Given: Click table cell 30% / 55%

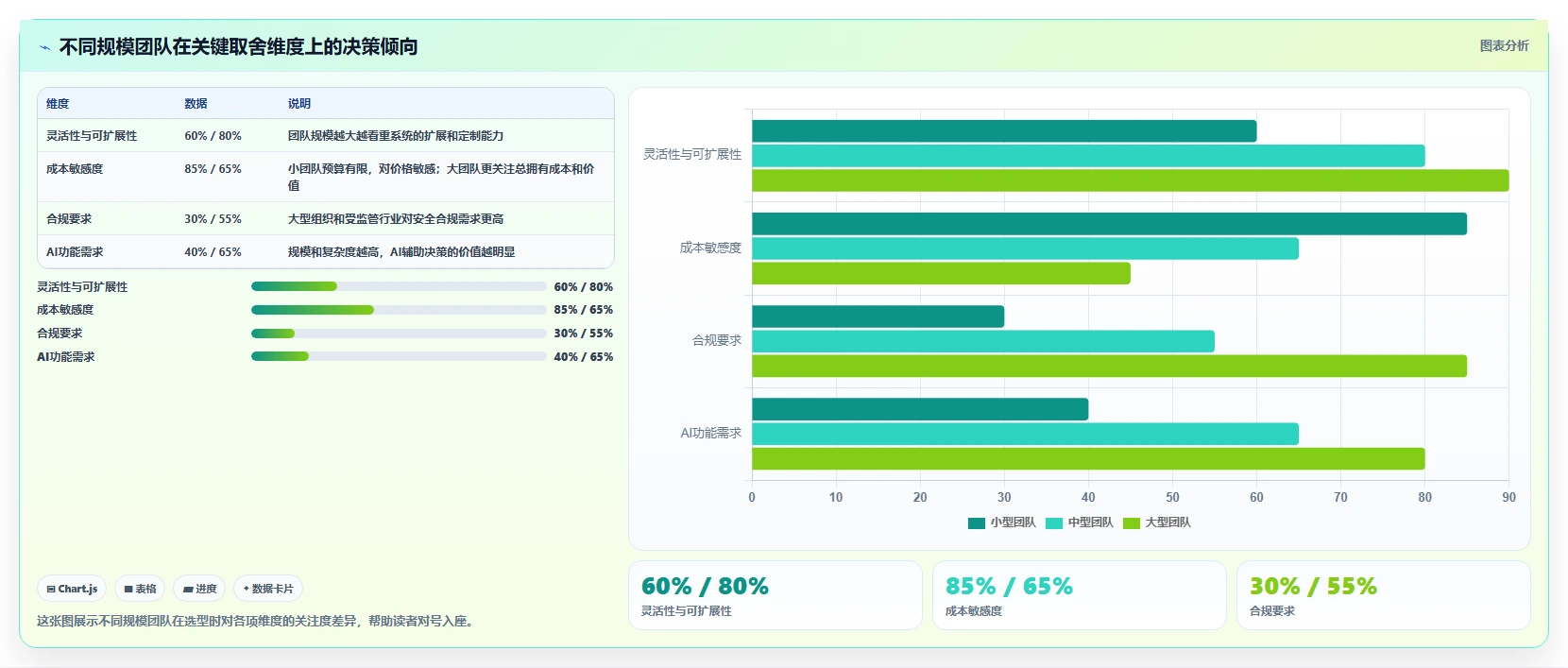Looking at the screenshot, I should pos(213,219).
